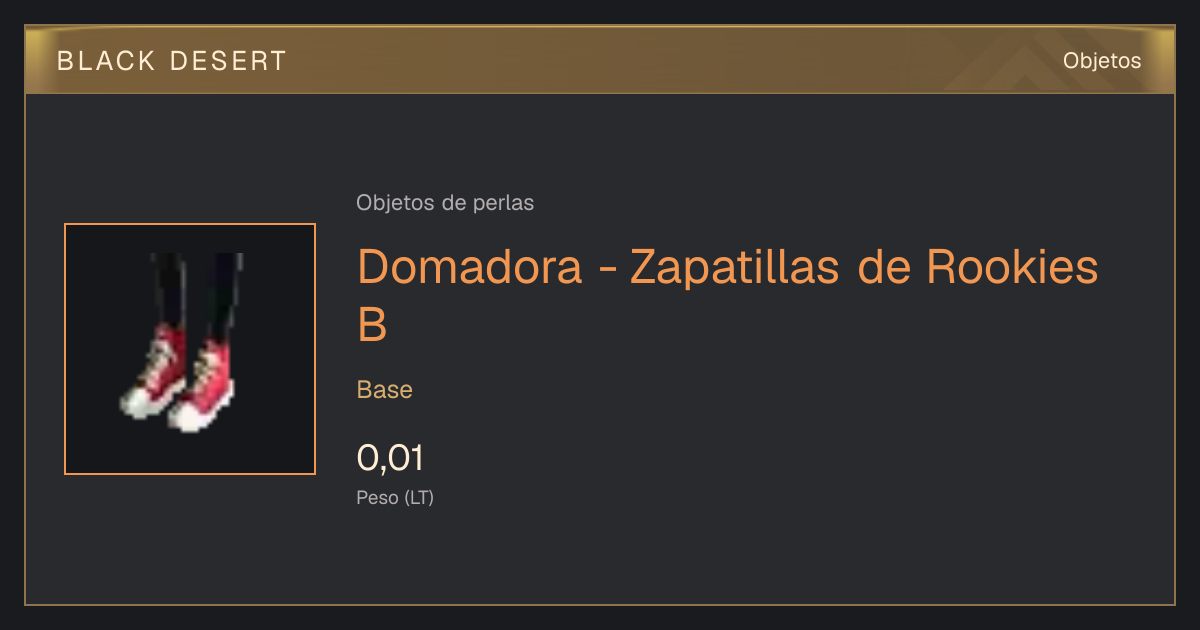Select the red sneakers item thumbnail

click(190, 349)
